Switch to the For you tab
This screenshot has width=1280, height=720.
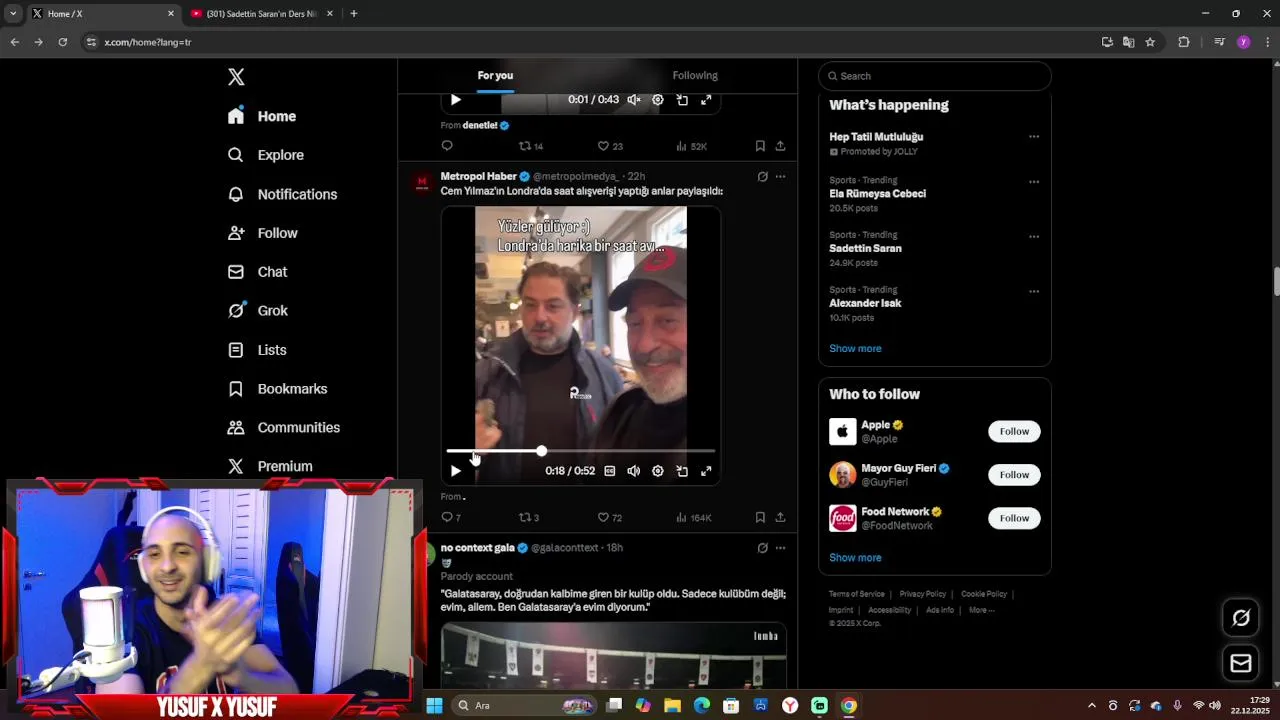(495, 75)
